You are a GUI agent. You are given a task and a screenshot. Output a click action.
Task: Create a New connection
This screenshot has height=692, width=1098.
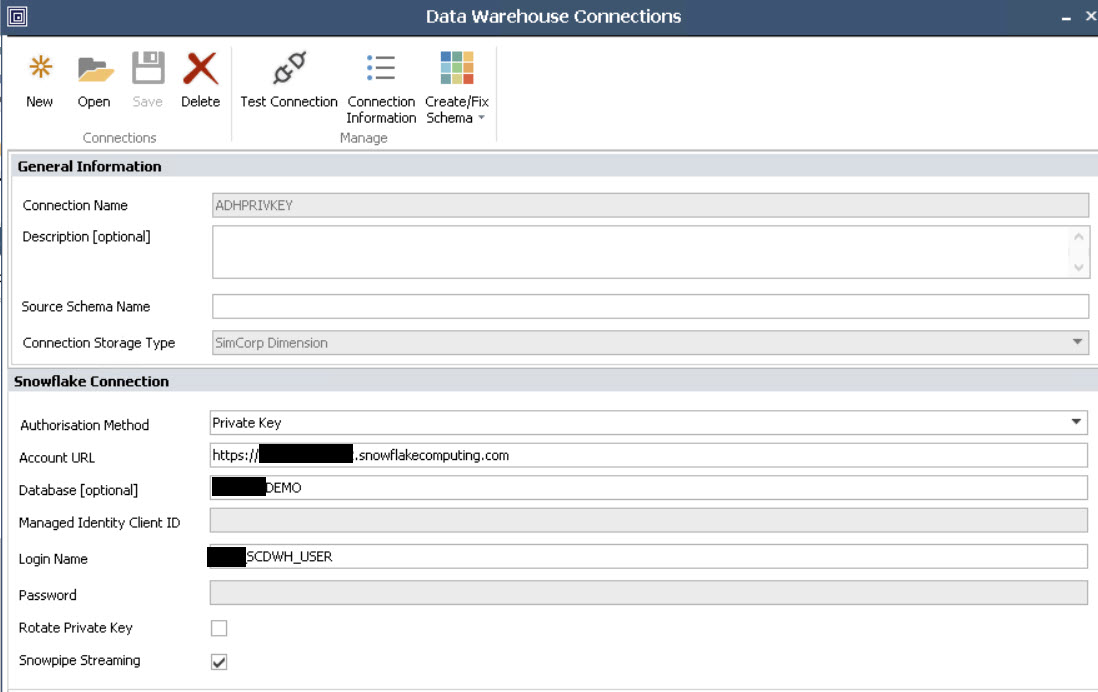(40, 80)
